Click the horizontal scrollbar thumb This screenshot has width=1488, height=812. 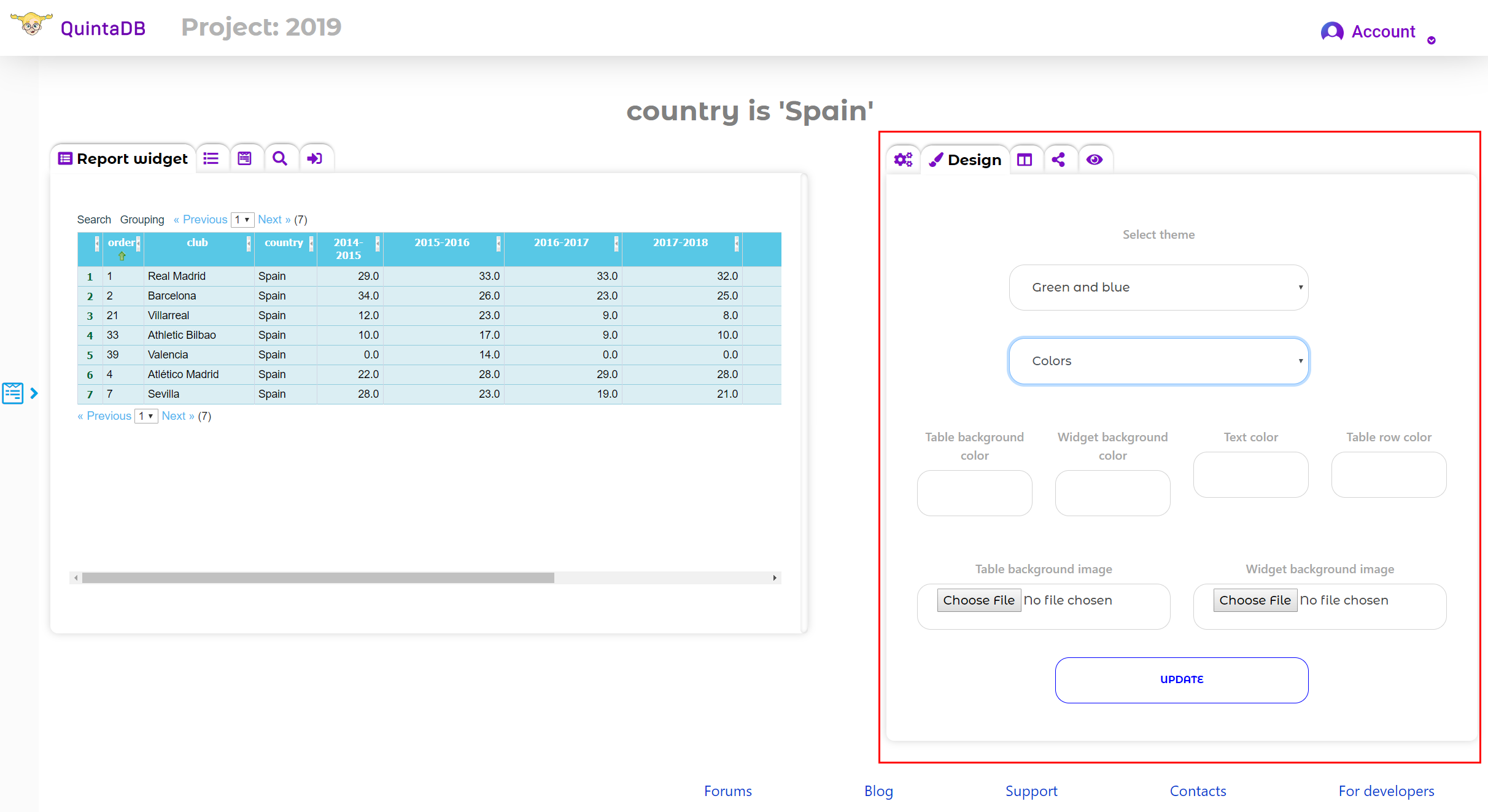318,578
